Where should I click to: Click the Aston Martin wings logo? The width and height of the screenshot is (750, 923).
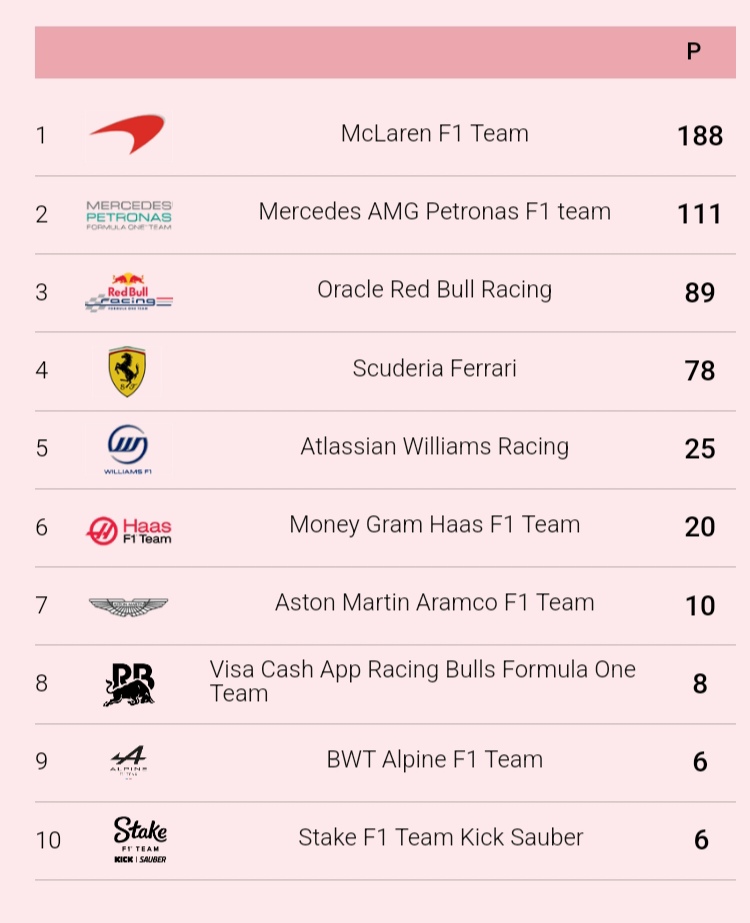[x=128, y=606]
